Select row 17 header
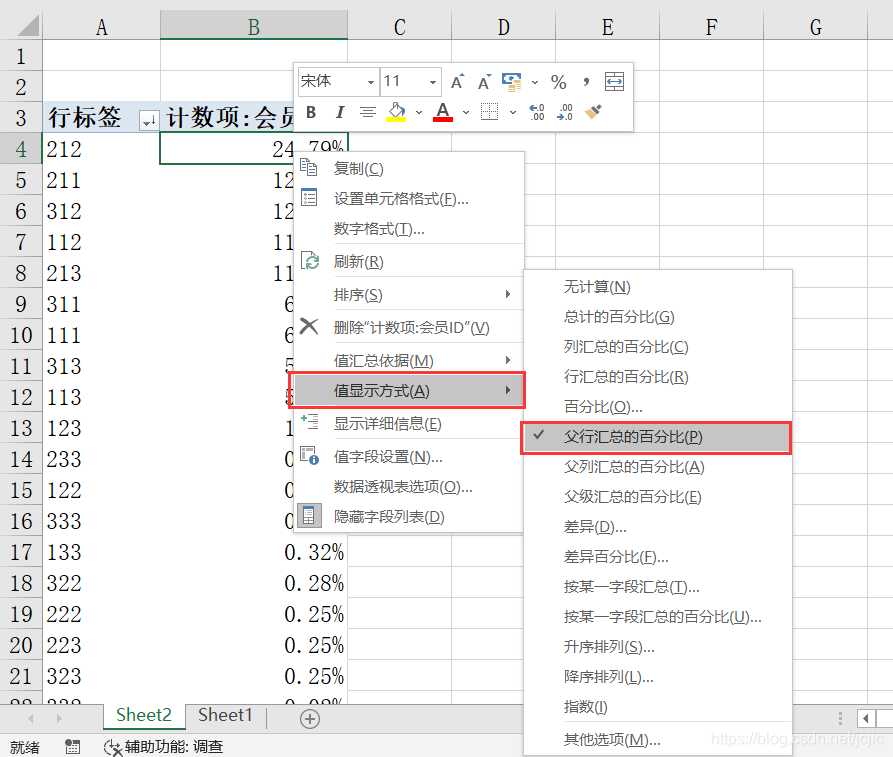The image size is (893, 757). 21,552
